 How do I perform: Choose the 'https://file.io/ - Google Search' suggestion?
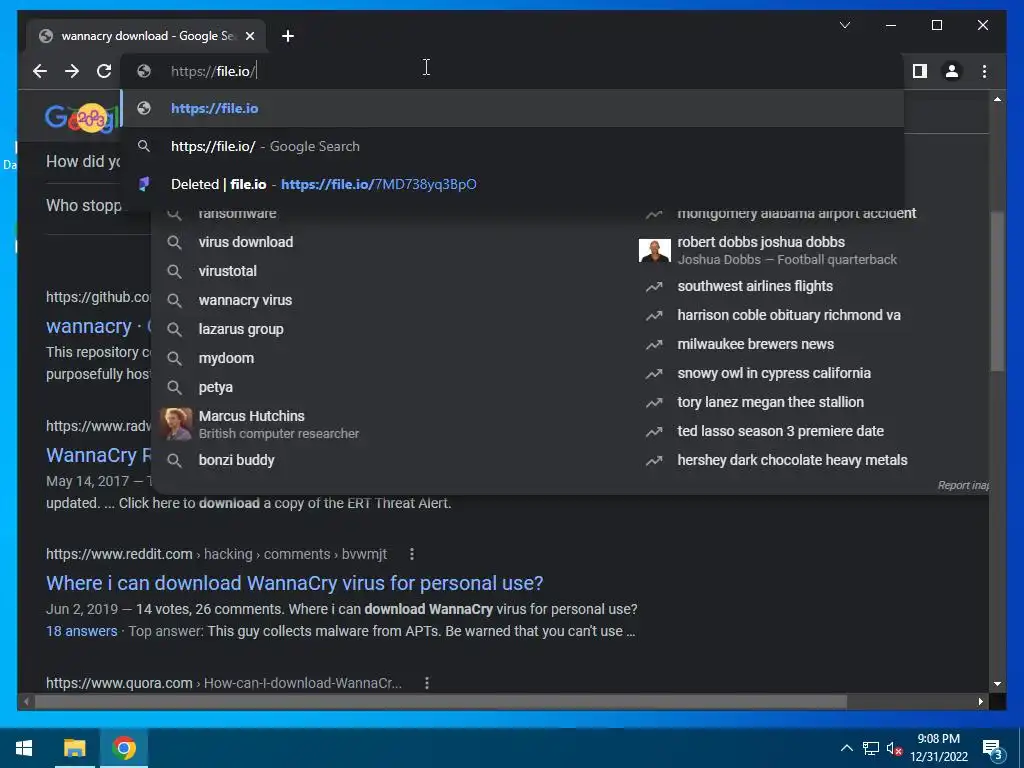[513, 146]
